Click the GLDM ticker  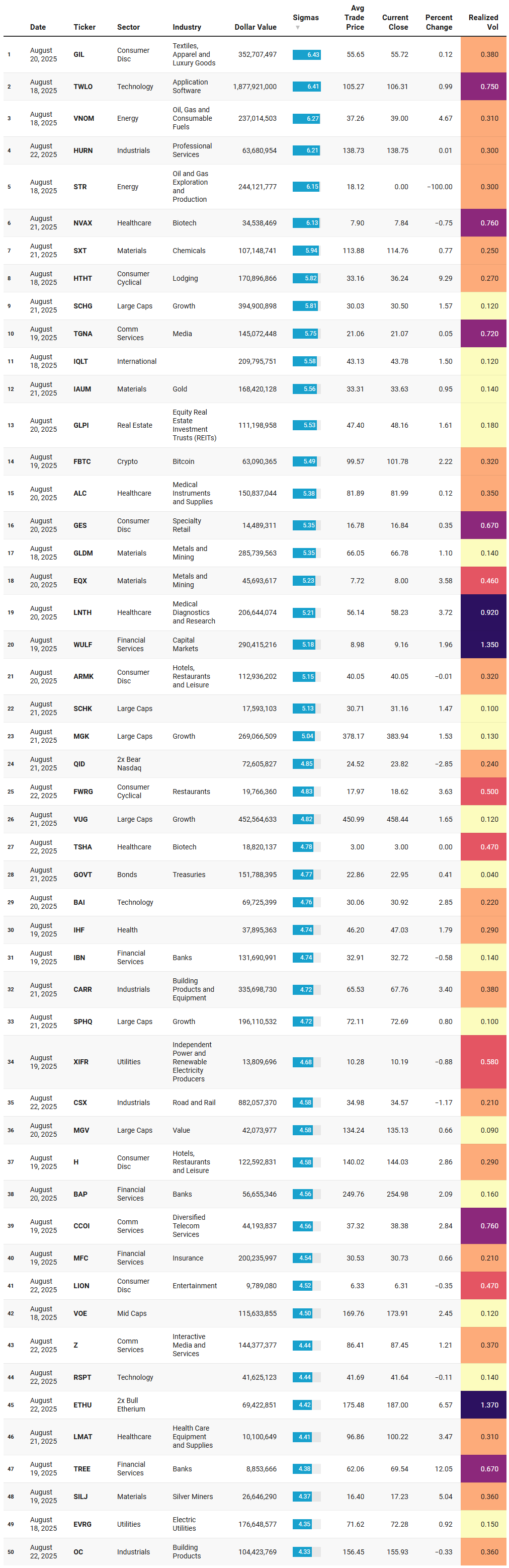pyautogui.click(x=83, y=554)
